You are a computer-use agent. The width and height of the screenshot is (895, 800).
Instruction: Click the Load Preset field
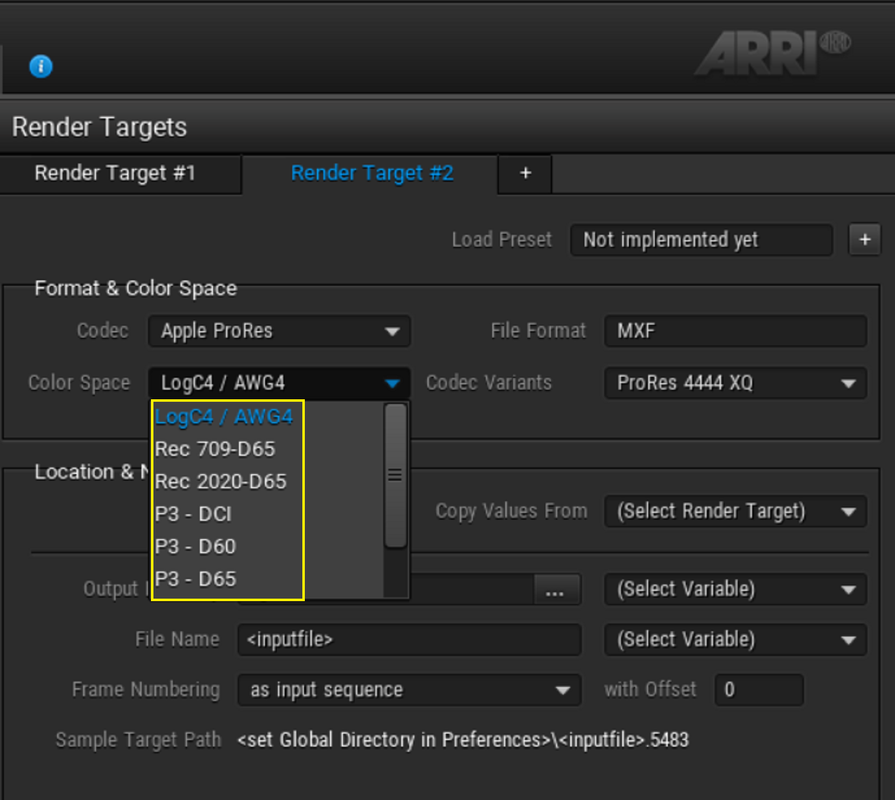701,240
